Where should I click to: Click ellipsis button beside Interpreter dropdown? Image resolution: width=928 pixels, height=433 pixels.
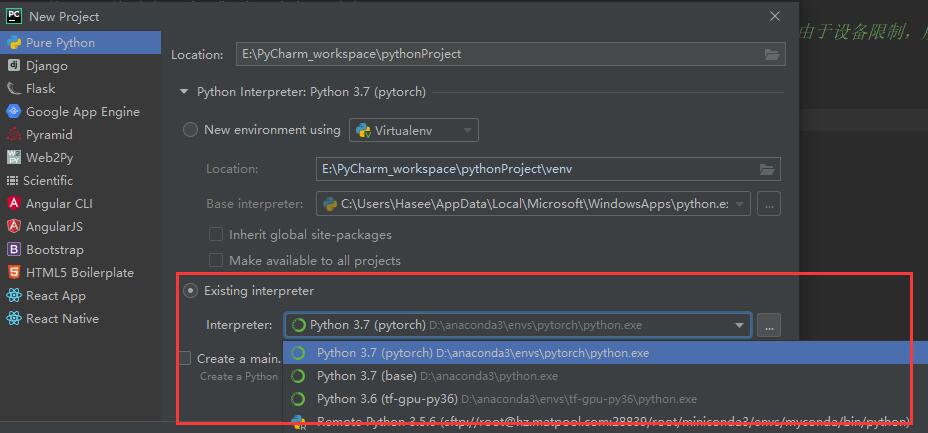pyautogui.click(x=769, y=325)
